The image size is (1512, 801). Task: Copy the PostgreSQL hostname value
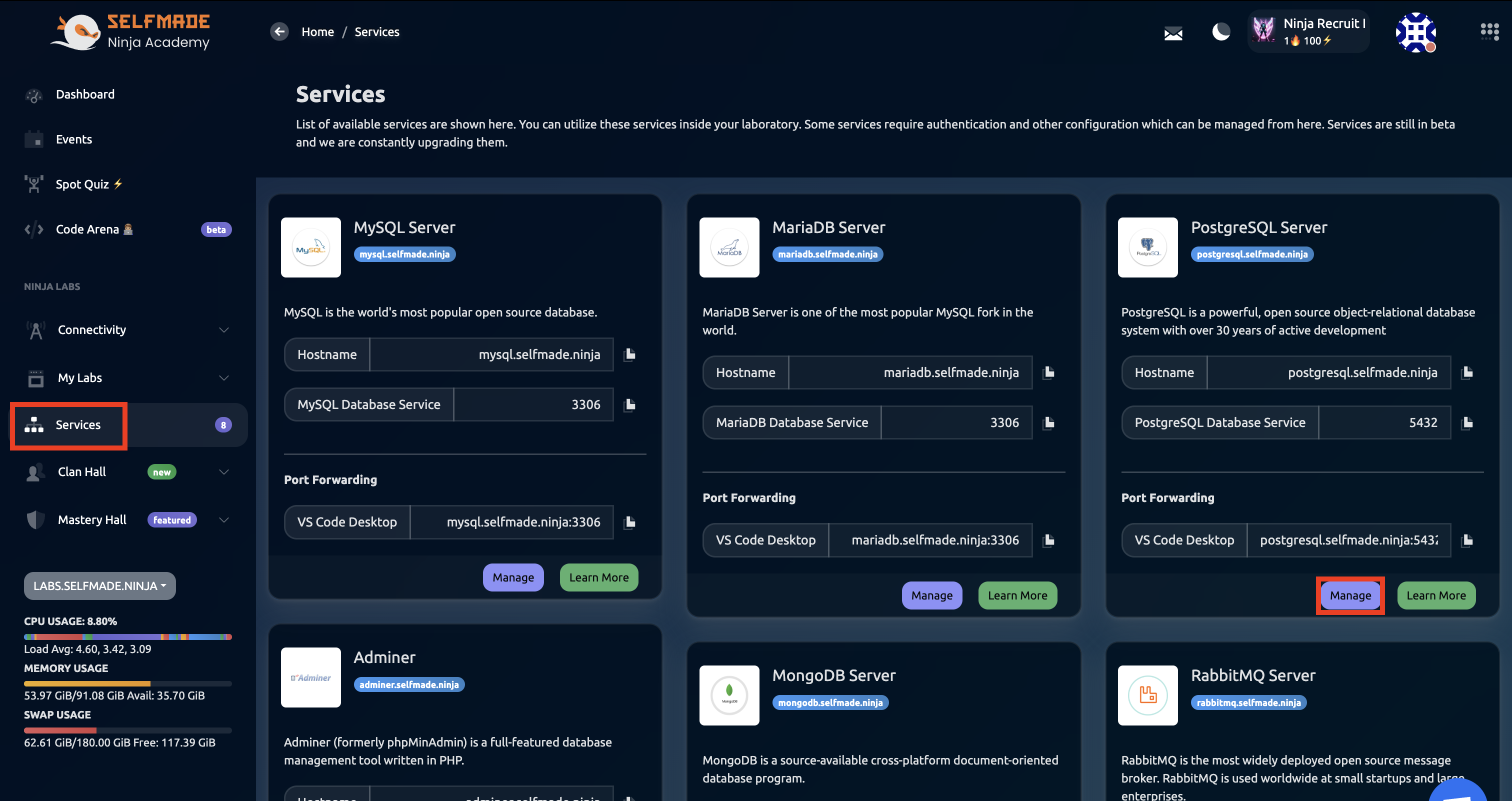1467,372
